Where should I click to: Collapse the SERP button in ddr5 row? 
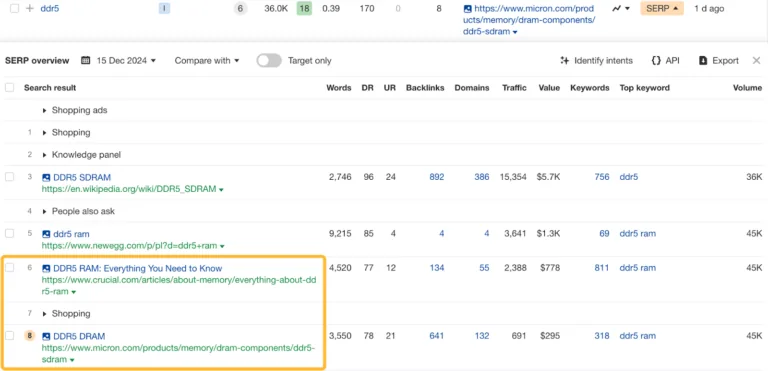tap(662, 8)
